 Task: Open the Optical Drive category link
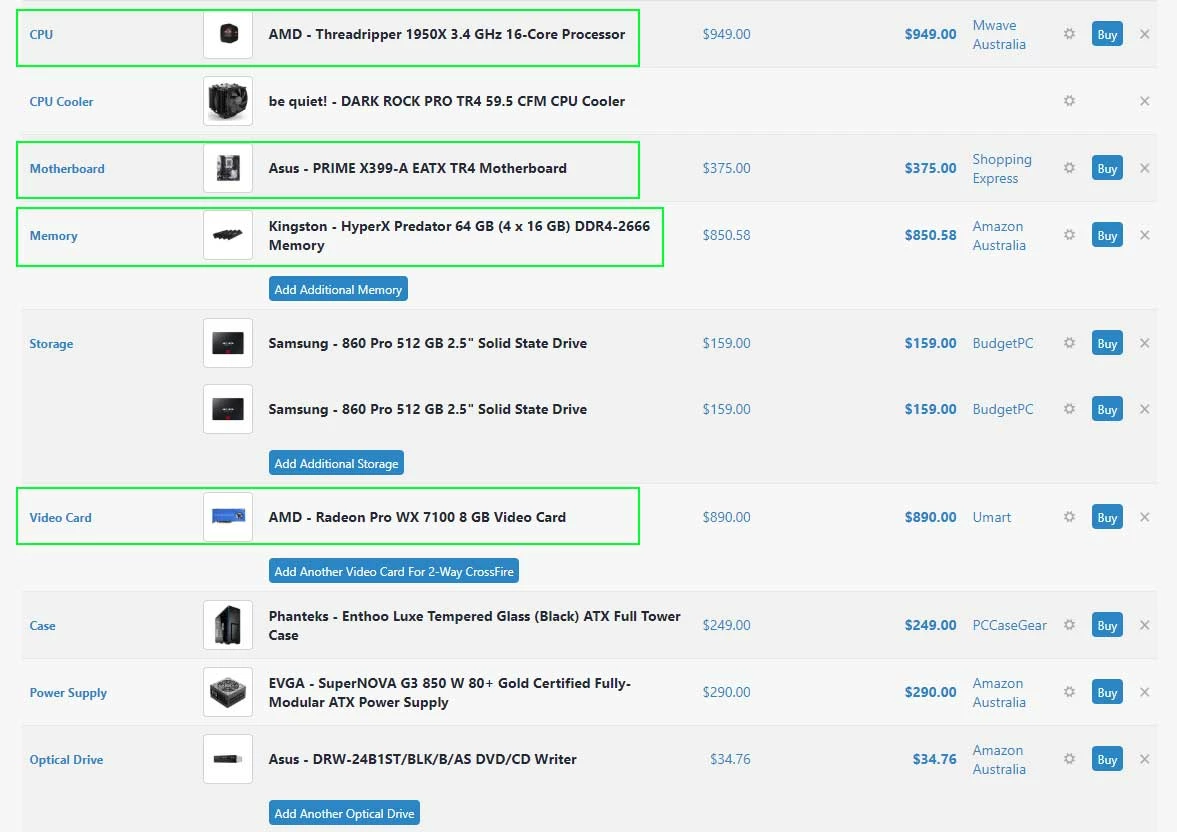66,759
